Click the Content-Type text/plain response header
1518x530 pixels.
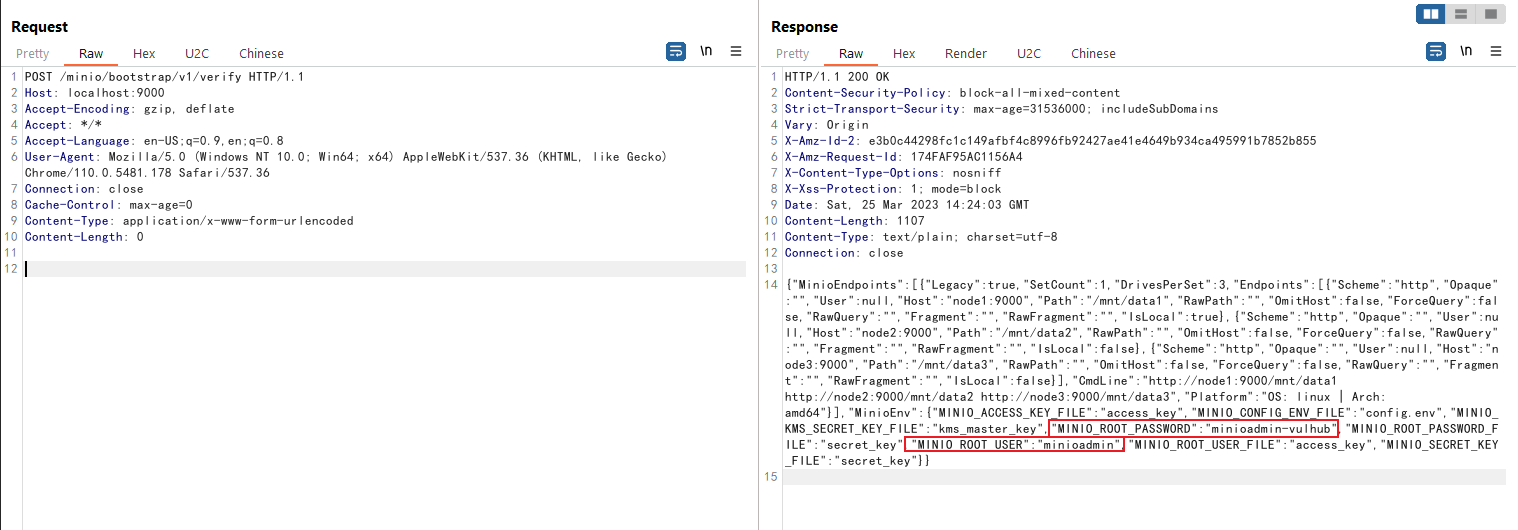point(920,237)
